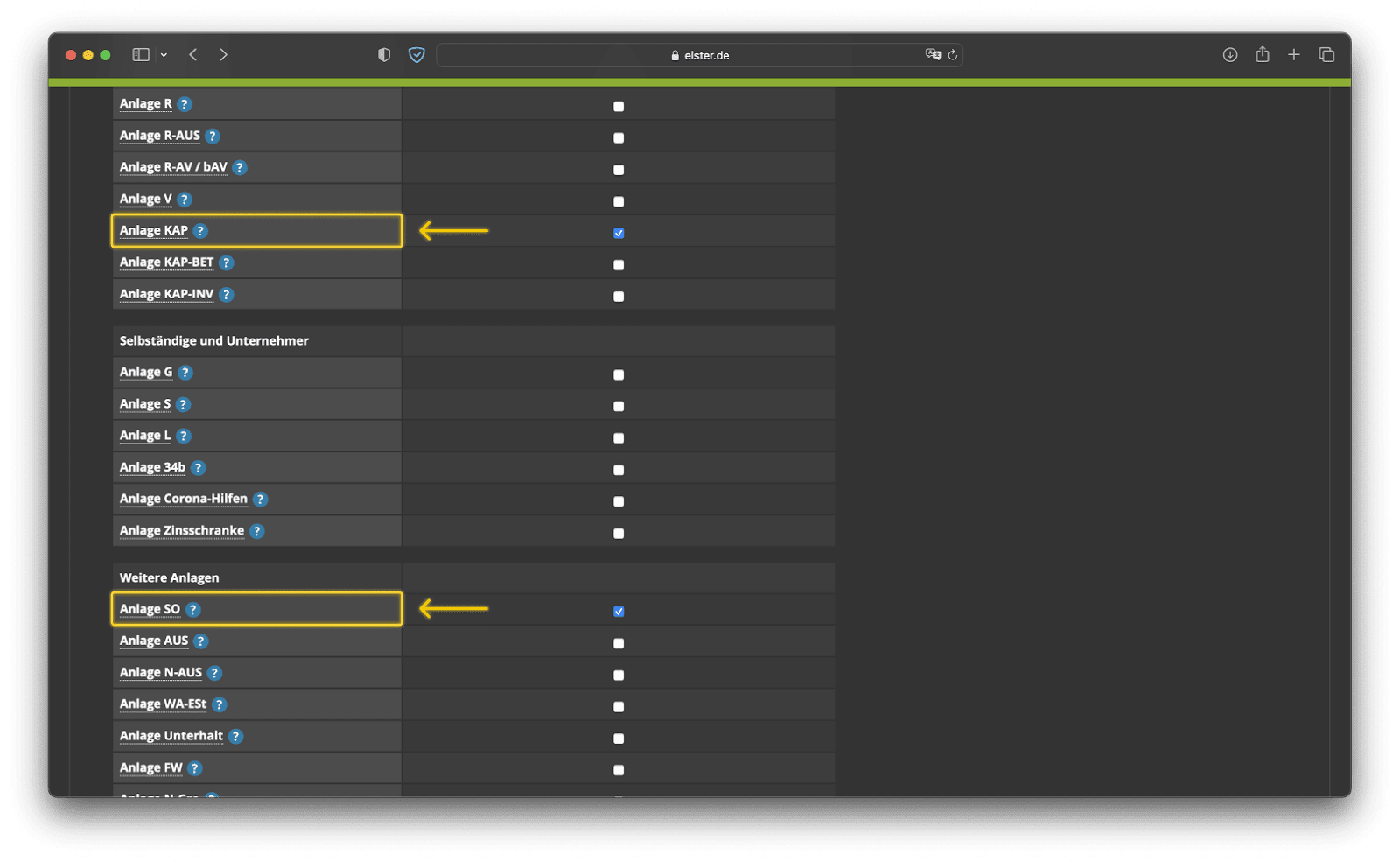Click the elster.de address bar

coord(699,55)
